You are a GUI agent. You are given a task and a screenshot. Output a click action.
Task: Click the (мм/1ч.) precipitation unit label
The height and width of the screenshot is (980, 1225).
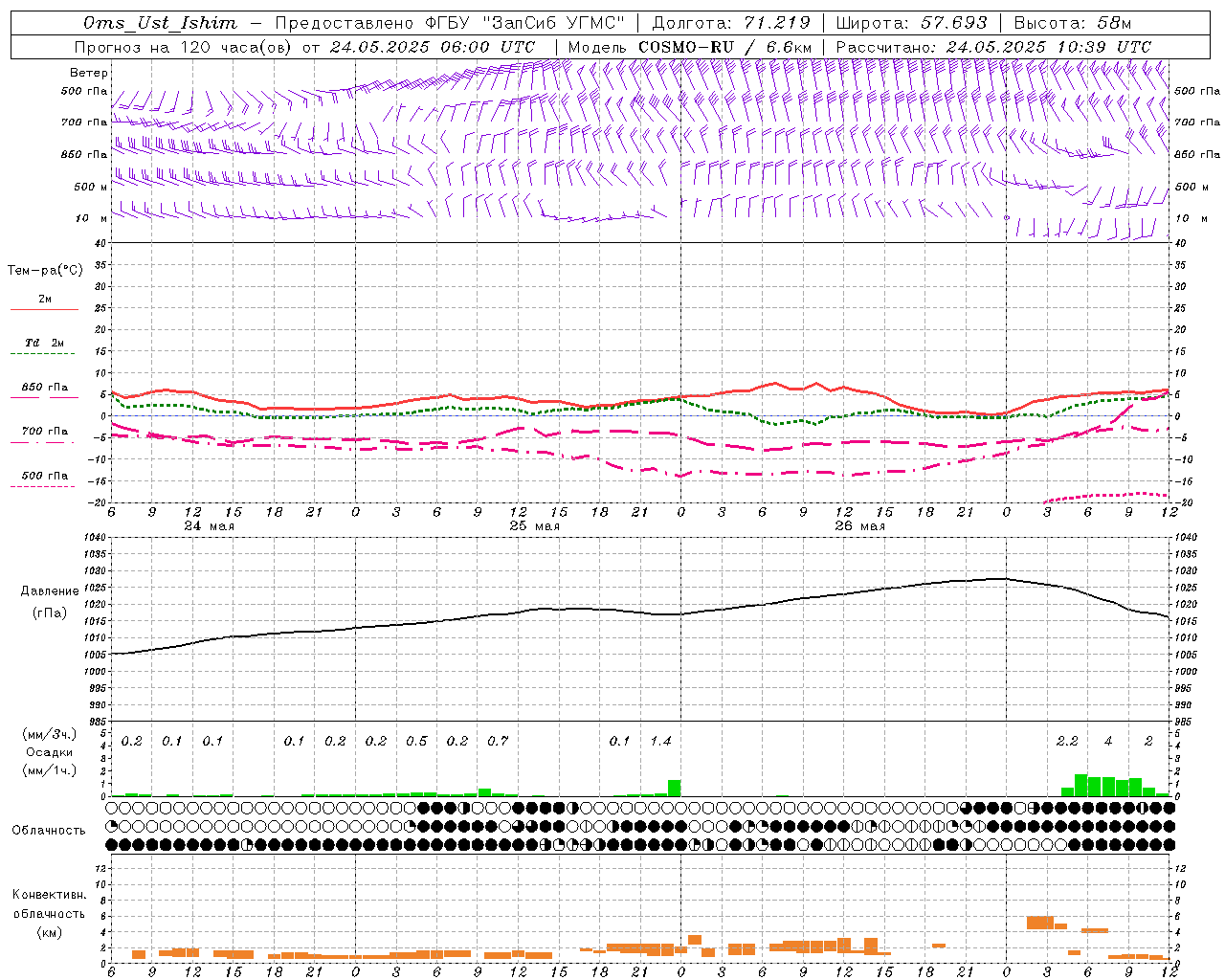[50, 770]
